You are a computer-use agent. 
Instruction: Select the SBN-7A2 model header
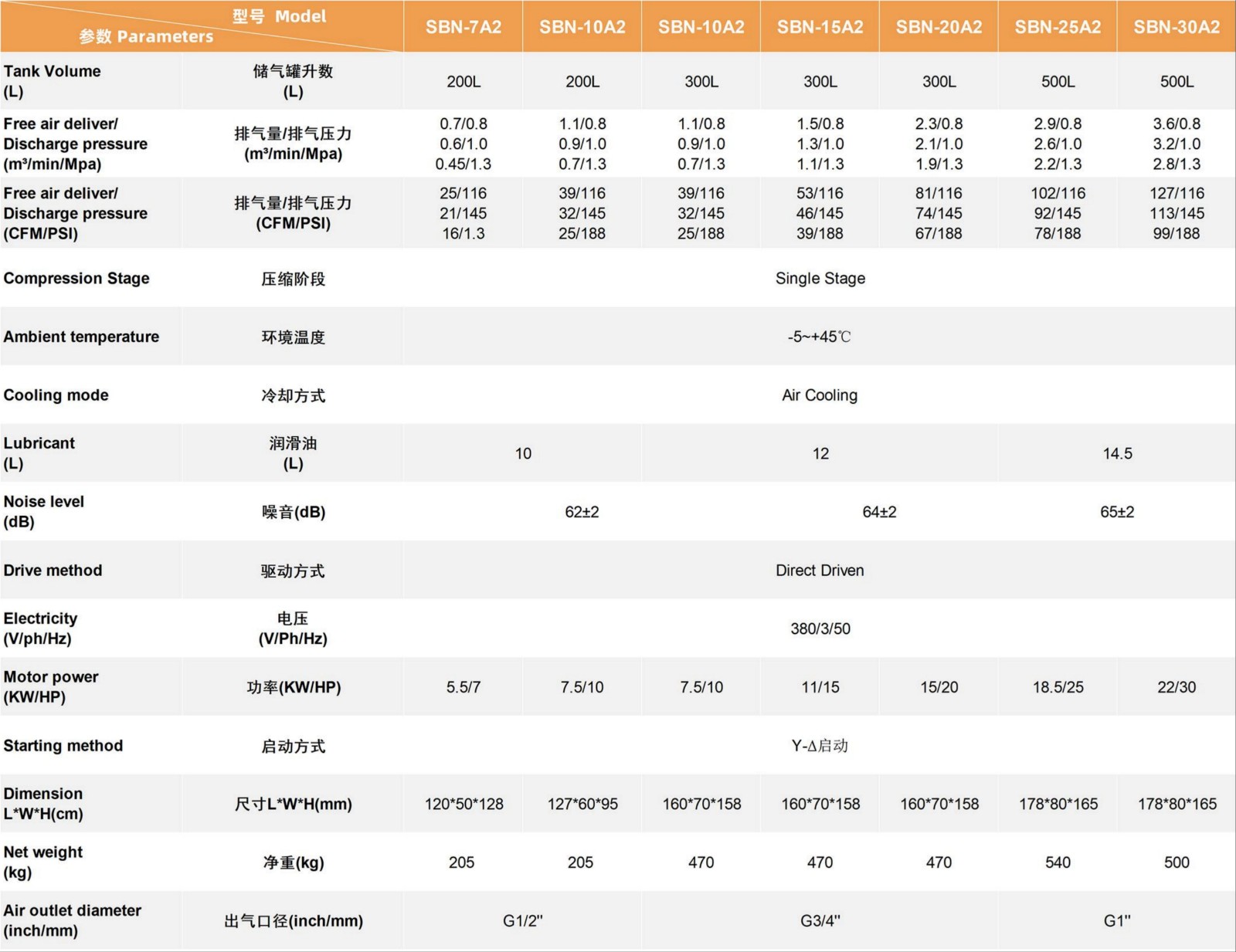(463, 27)
